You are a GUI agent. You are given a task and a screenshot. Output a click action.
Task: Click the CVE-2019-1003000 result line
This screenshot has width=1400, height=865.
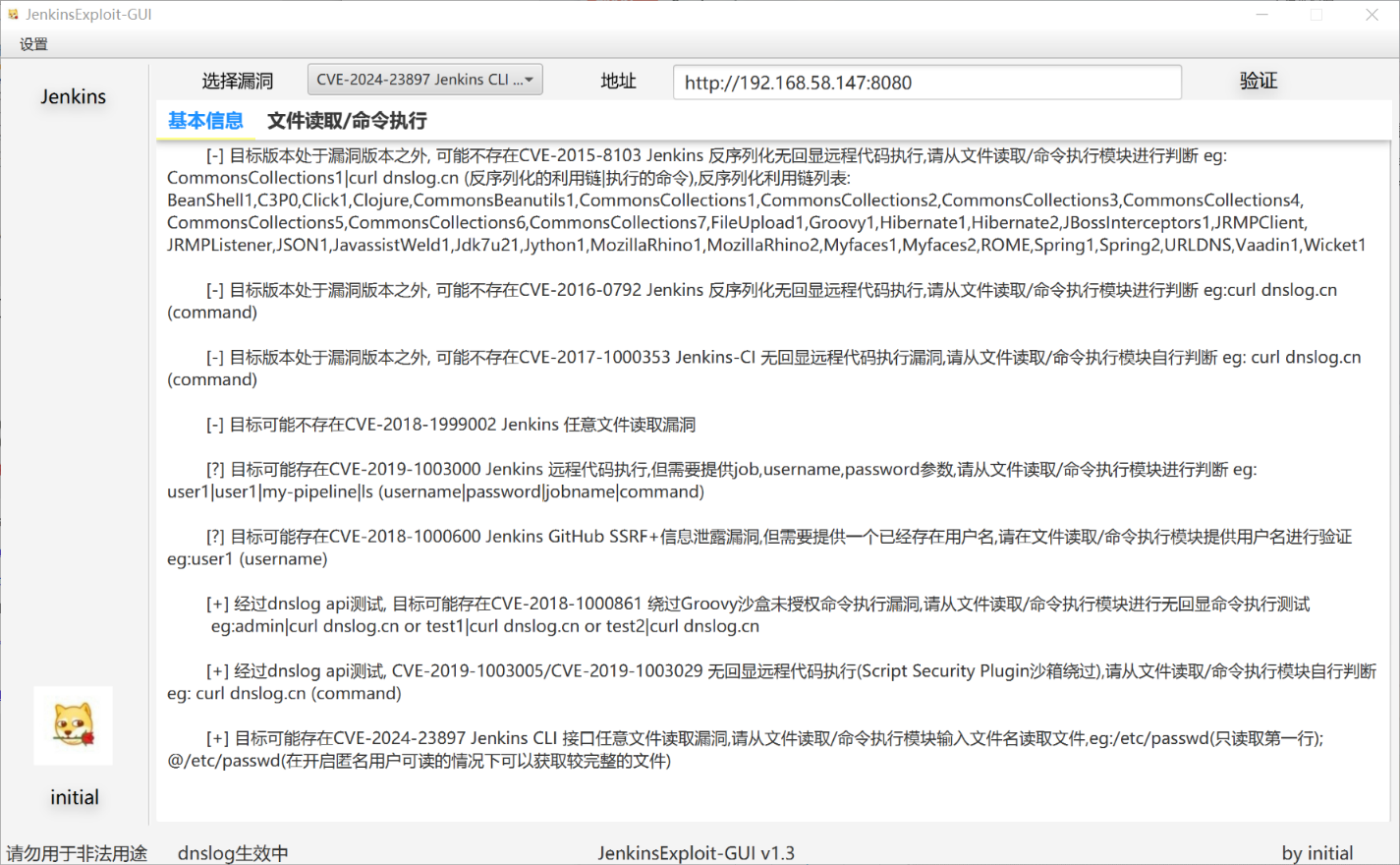[x=731, y=469]
